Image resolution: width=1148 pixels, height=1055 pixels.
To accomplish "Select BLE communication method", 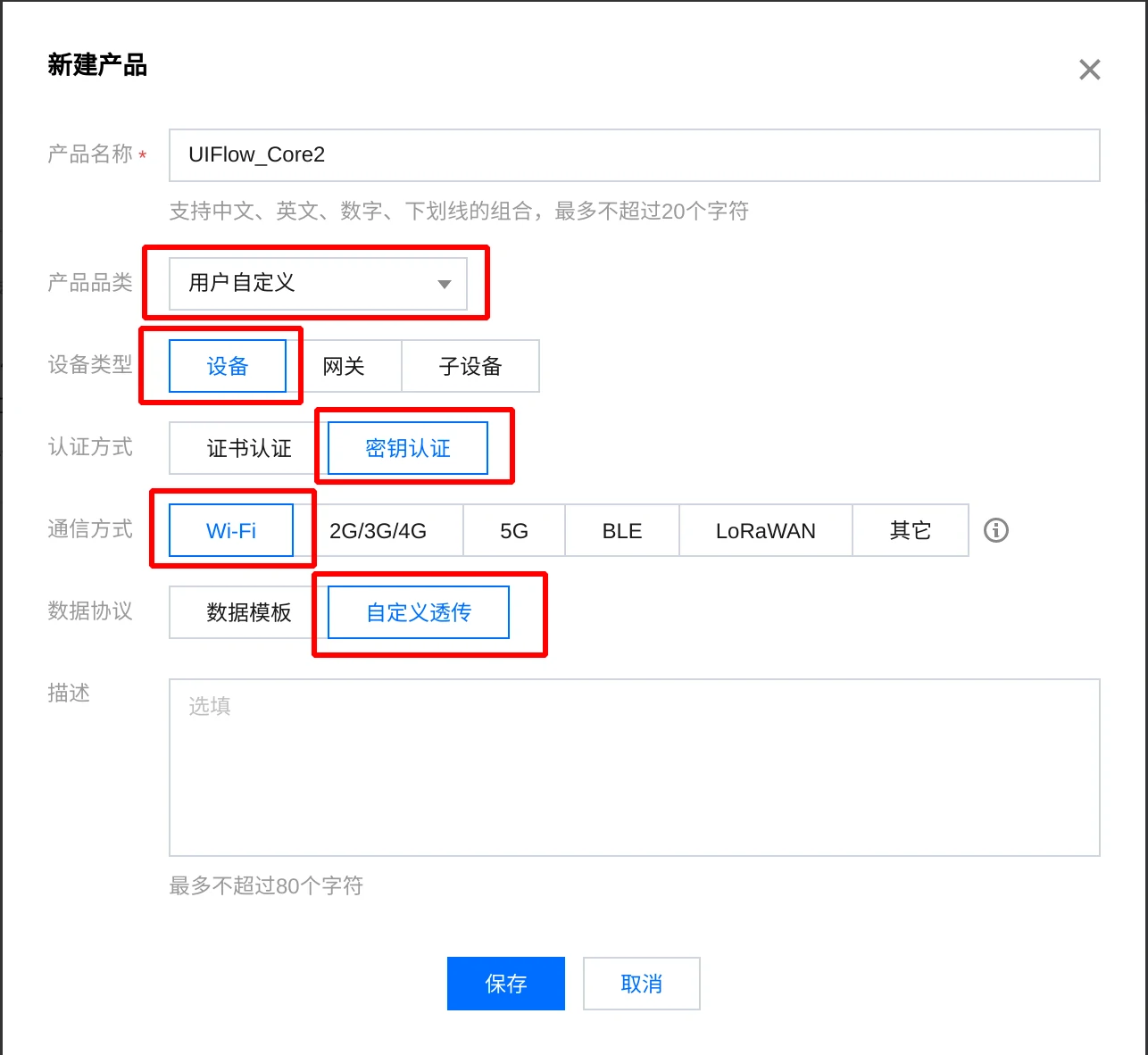I will coord(622,530).
